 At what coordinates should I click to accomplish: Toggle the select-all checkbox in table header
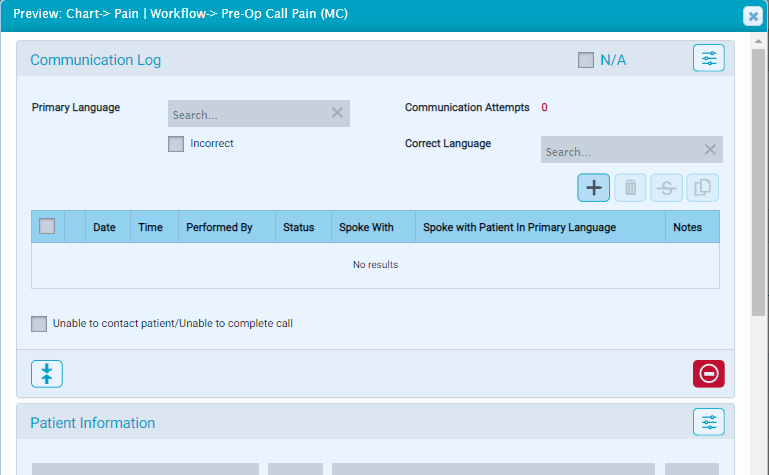click(x=47, y=227)
